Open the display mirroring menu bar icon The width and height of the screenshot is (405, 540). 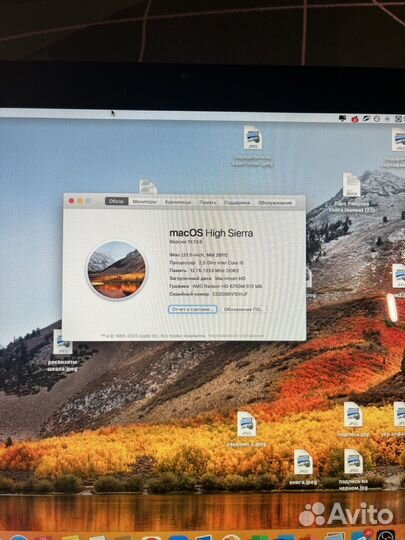point(342,118)
